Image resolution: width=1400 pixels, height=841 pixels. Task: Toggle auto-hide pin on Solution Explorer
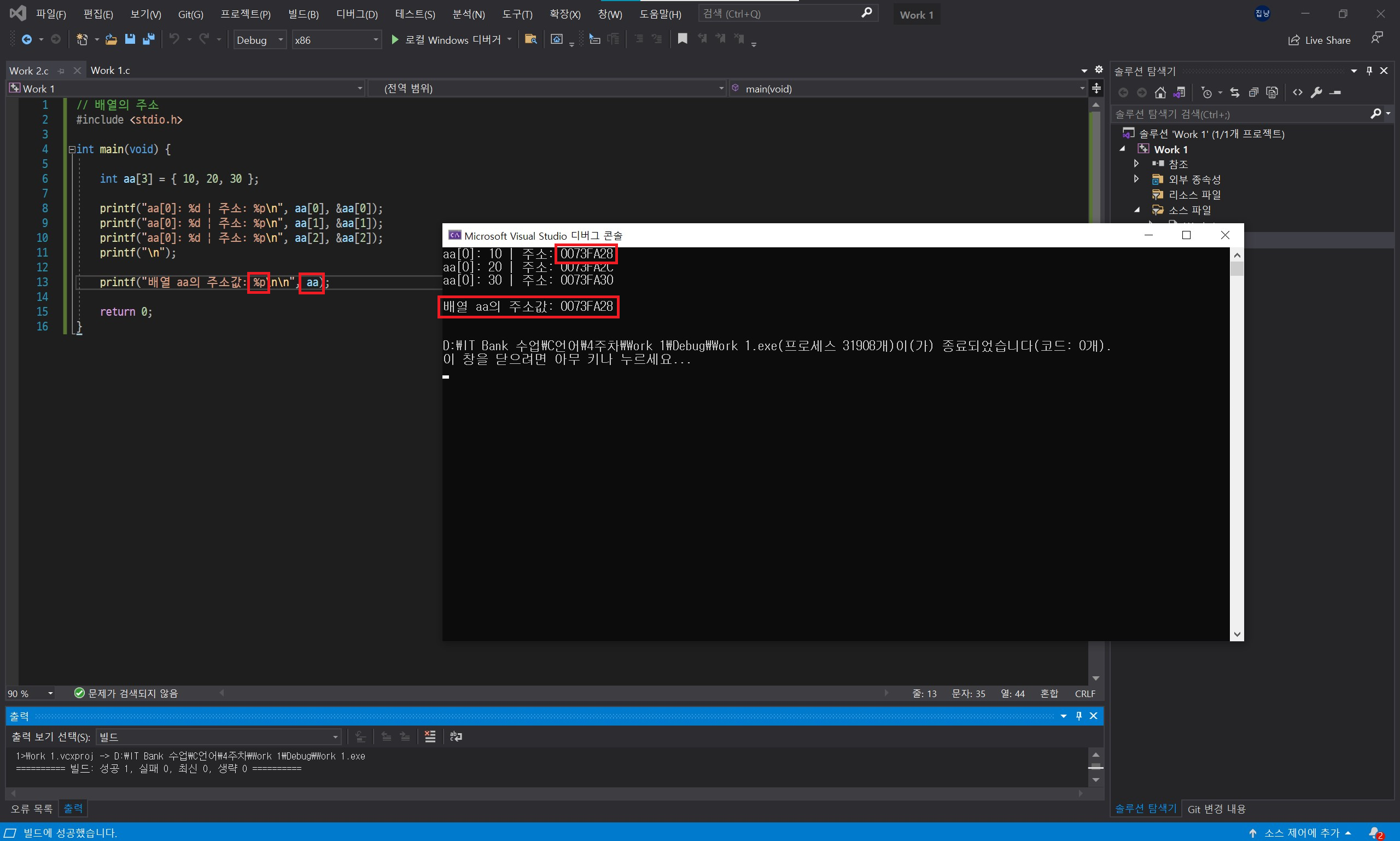point(1369,71)
